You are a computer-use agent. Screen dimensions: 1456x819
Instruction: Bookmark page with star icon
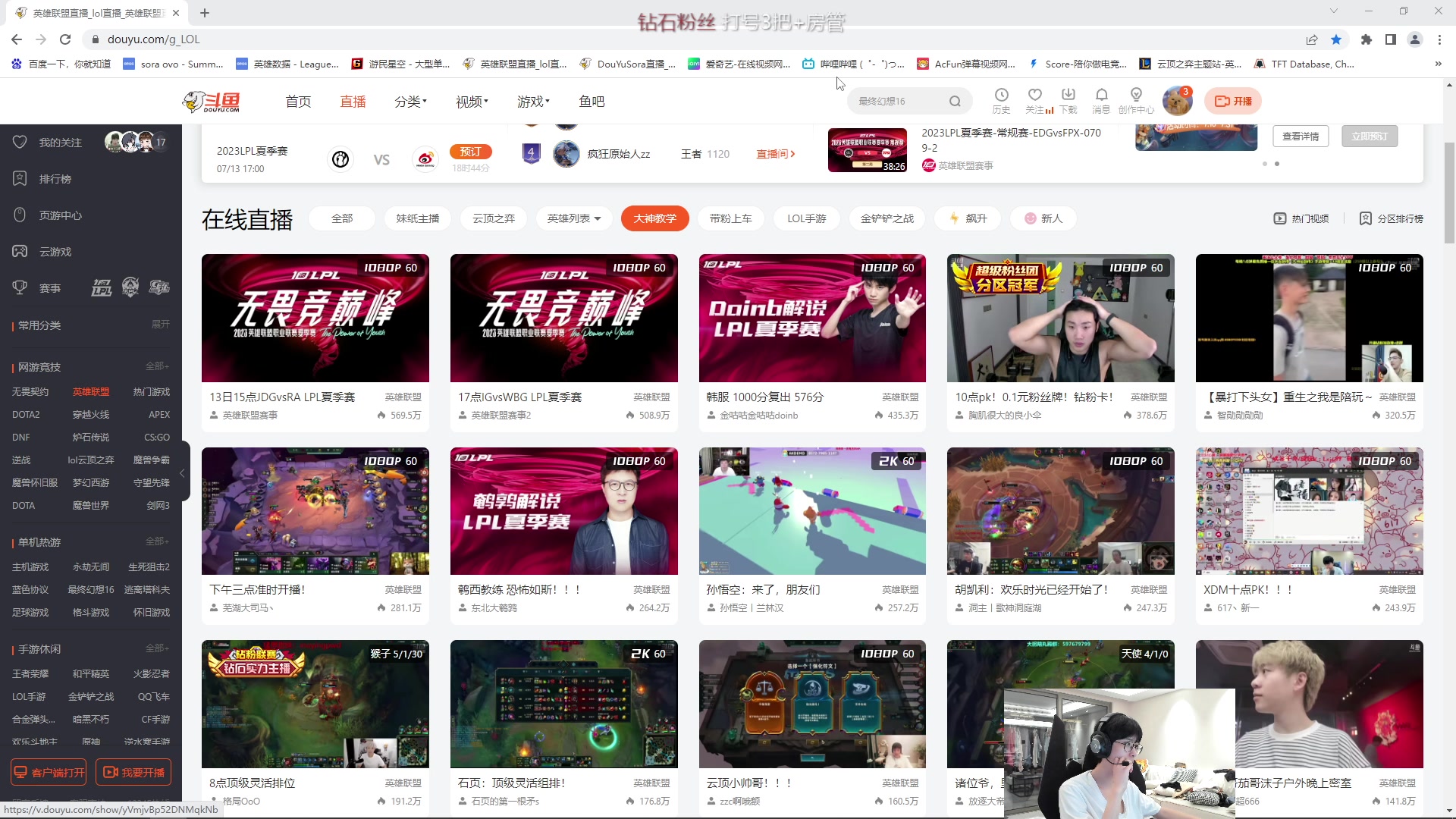(x=1336, y=39)
